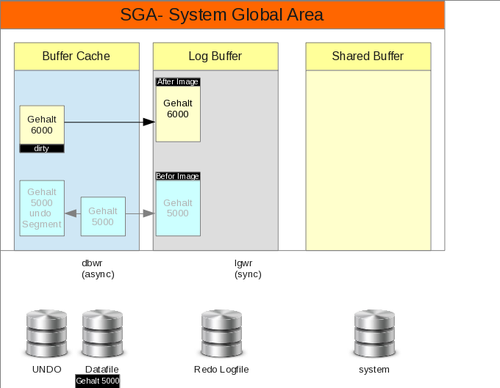Click the Redo Logfile database icon
The width and height of the screenshot is (500, 388).
point(222,333)
